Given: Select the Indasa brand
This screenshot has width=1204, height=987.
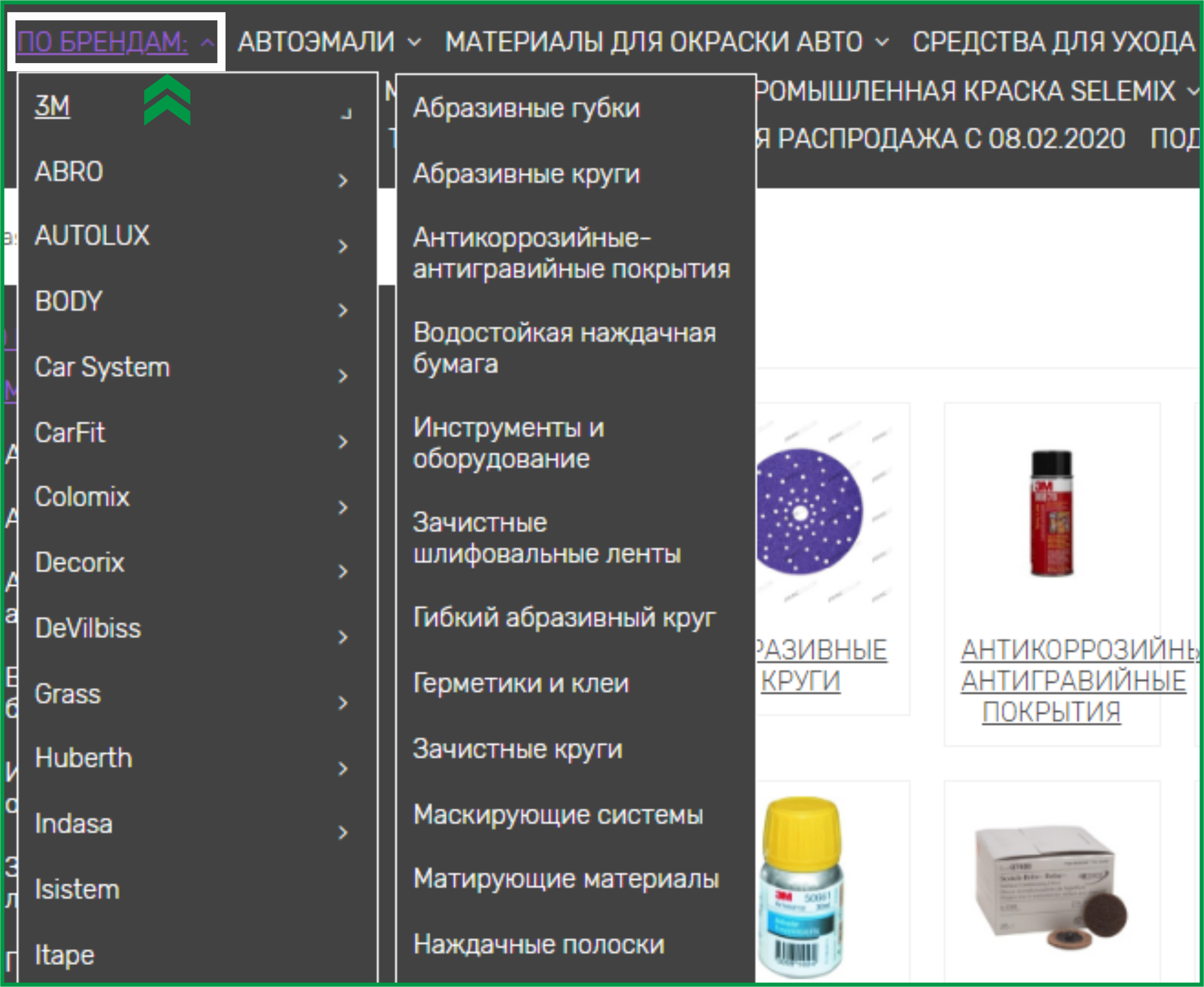Looking at the screenshot, I should tap(74, 825).
